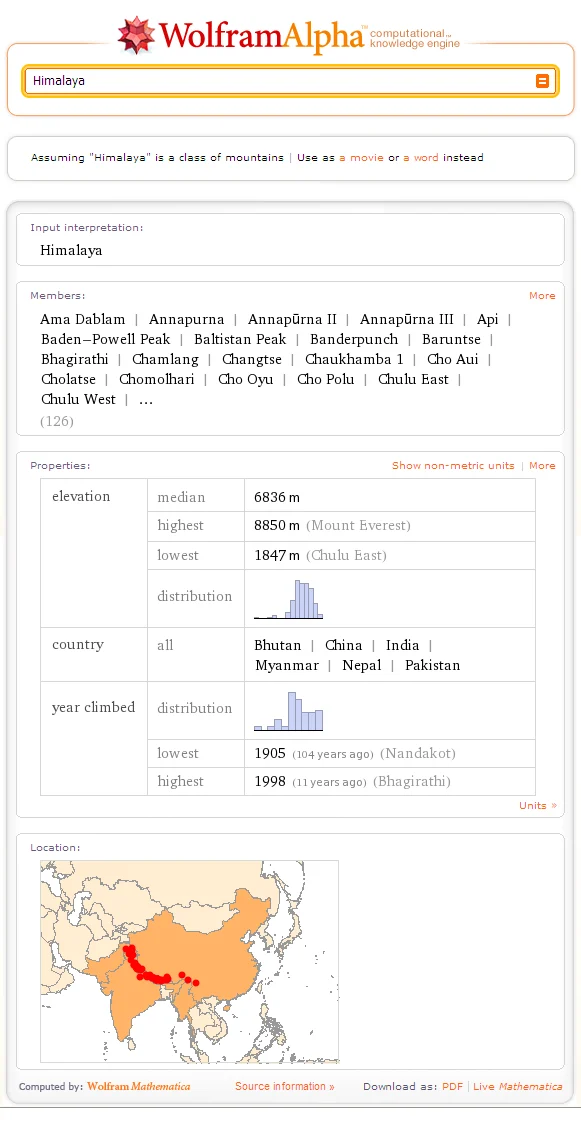Viewport: 581px width, 1128px height.
Task: Click the member count (126)
Action: [x=57, y=422]
